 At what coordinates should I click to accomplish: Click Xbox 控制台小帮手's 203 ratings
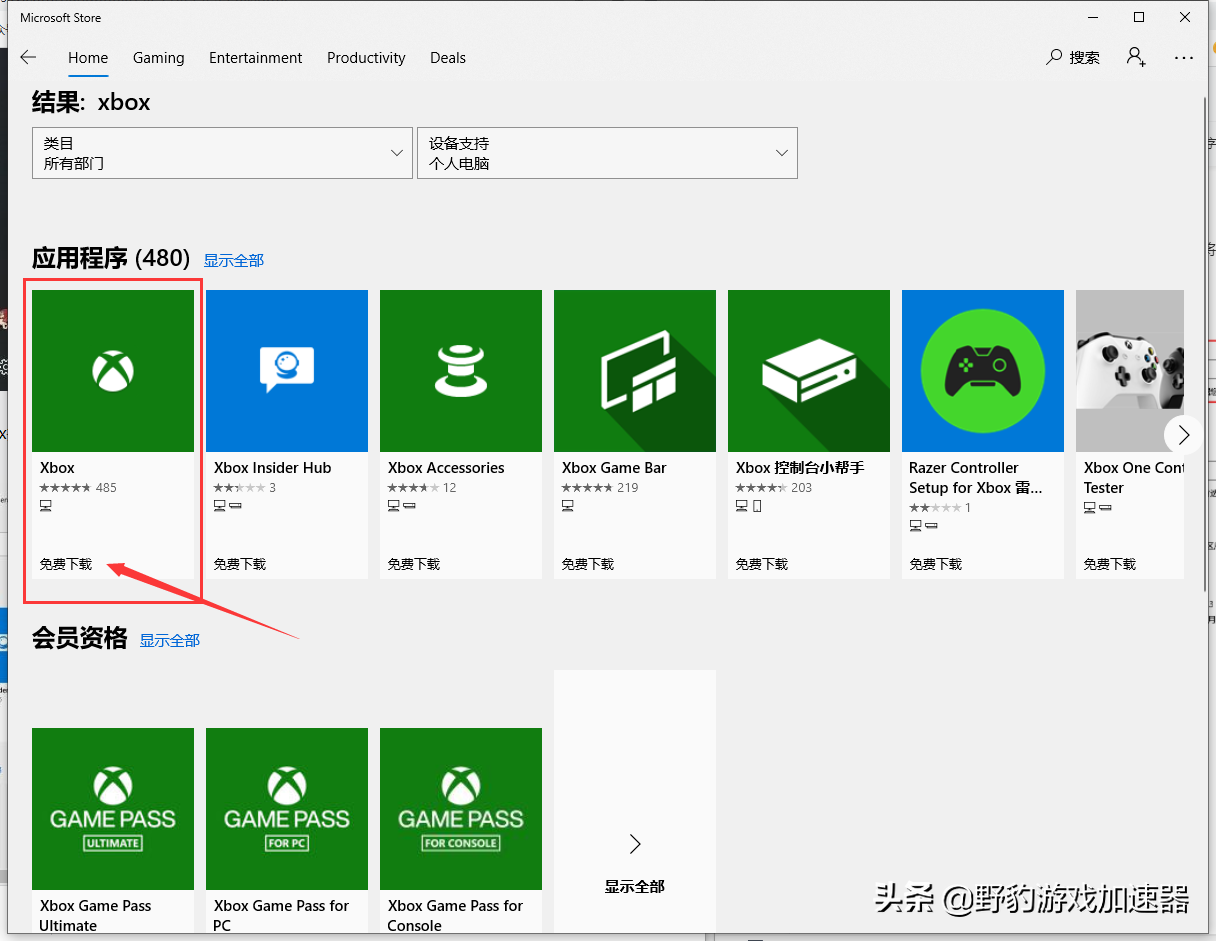click(774, 488)
